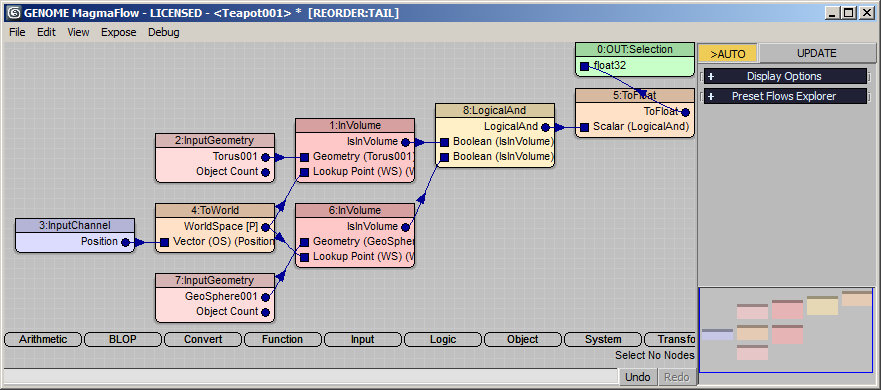This screenshot has height=390, width=881.
Task: Click IsInVolume output socket on 1:InVolume
Action: point(406,142)
